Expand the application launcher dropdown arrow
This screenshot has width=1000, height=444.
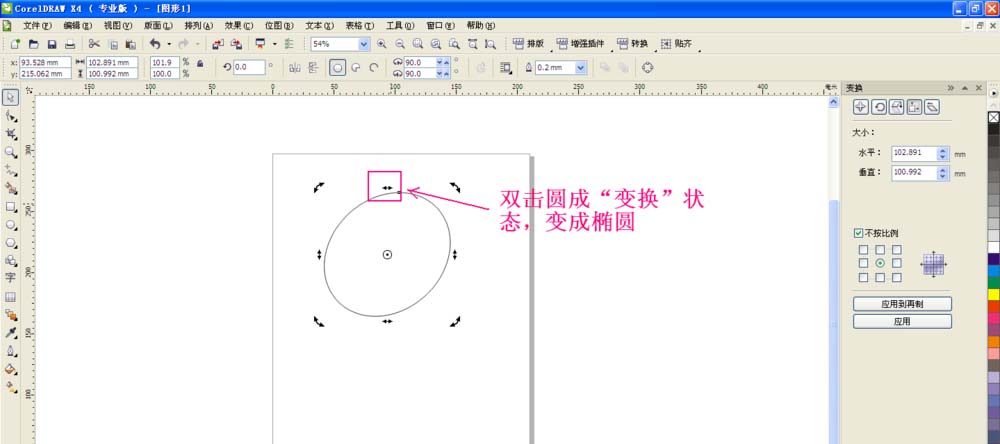coord(275,44)
